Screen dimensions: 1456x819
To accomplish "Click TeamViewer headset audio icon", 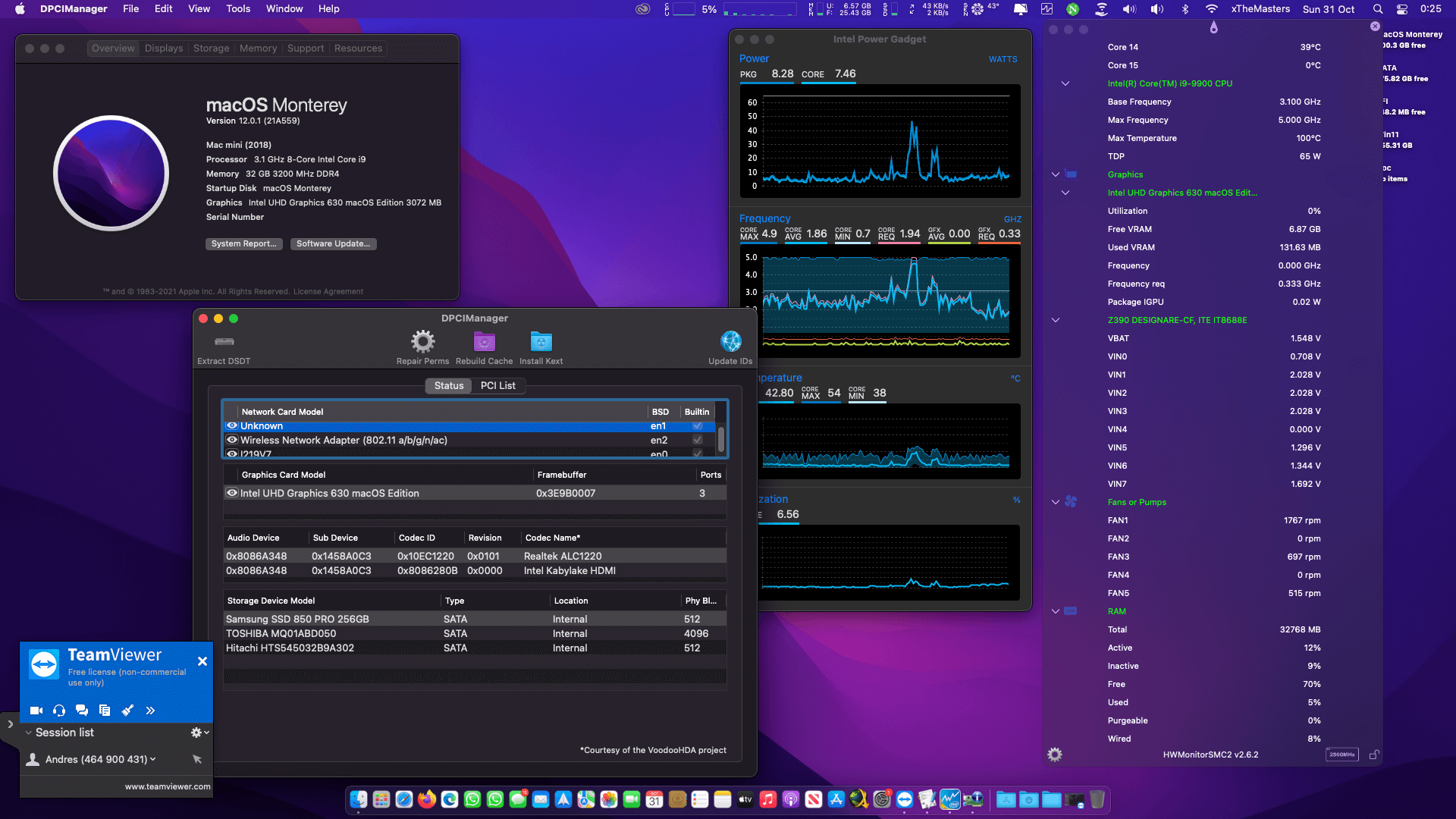I will point(59,711).
